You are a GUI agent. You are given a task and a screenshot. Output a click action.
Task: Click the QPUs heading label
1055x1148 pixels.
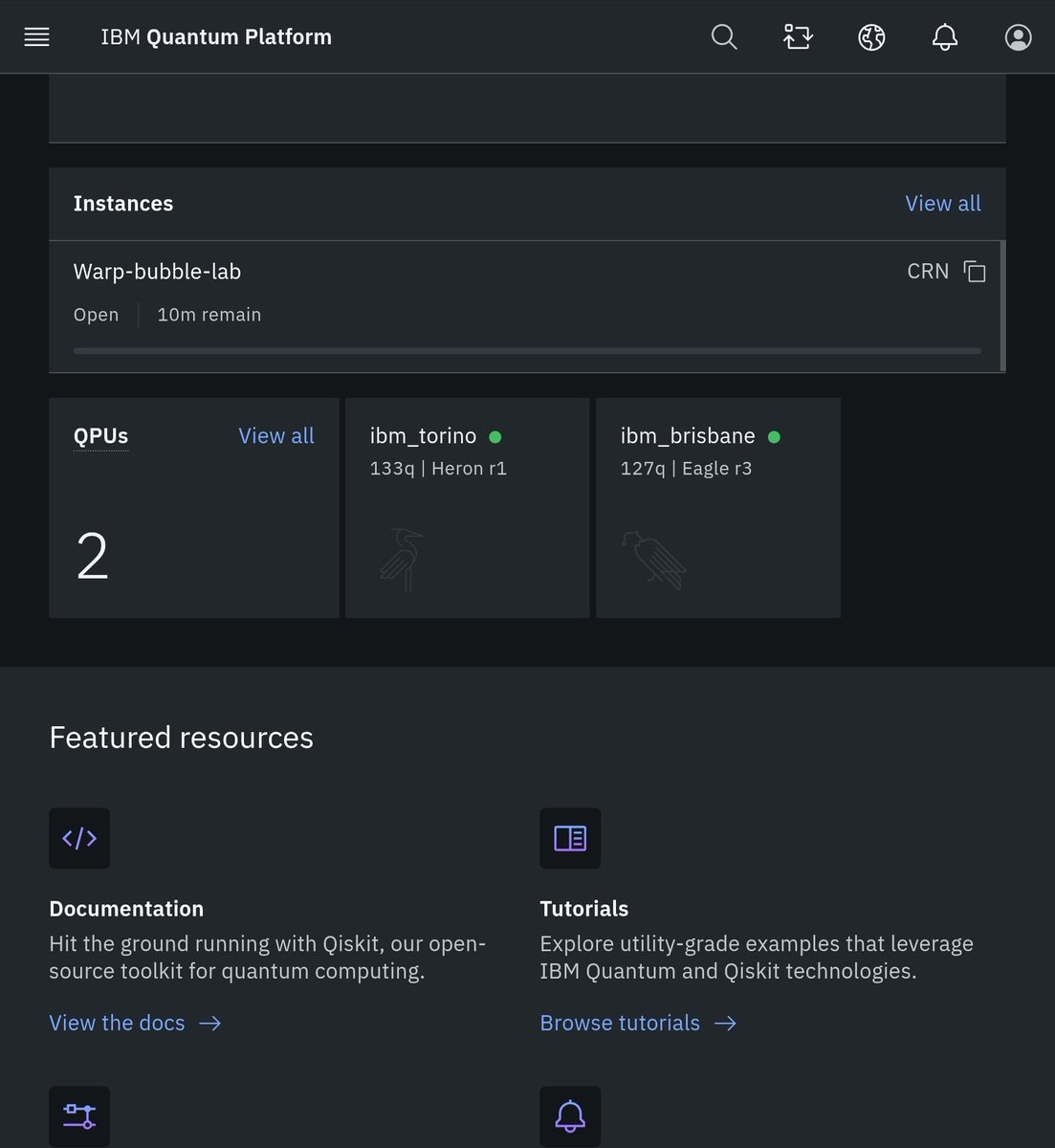point(100,436)
